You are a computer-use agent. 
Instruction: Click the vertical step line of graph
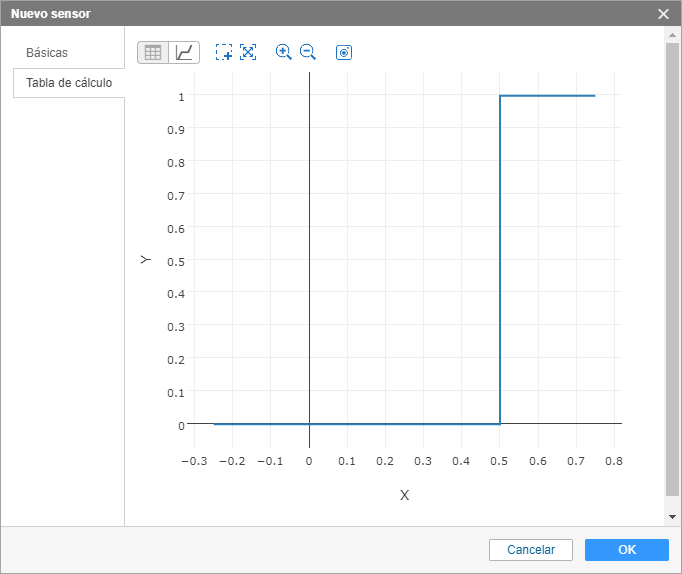click(500, 260)
